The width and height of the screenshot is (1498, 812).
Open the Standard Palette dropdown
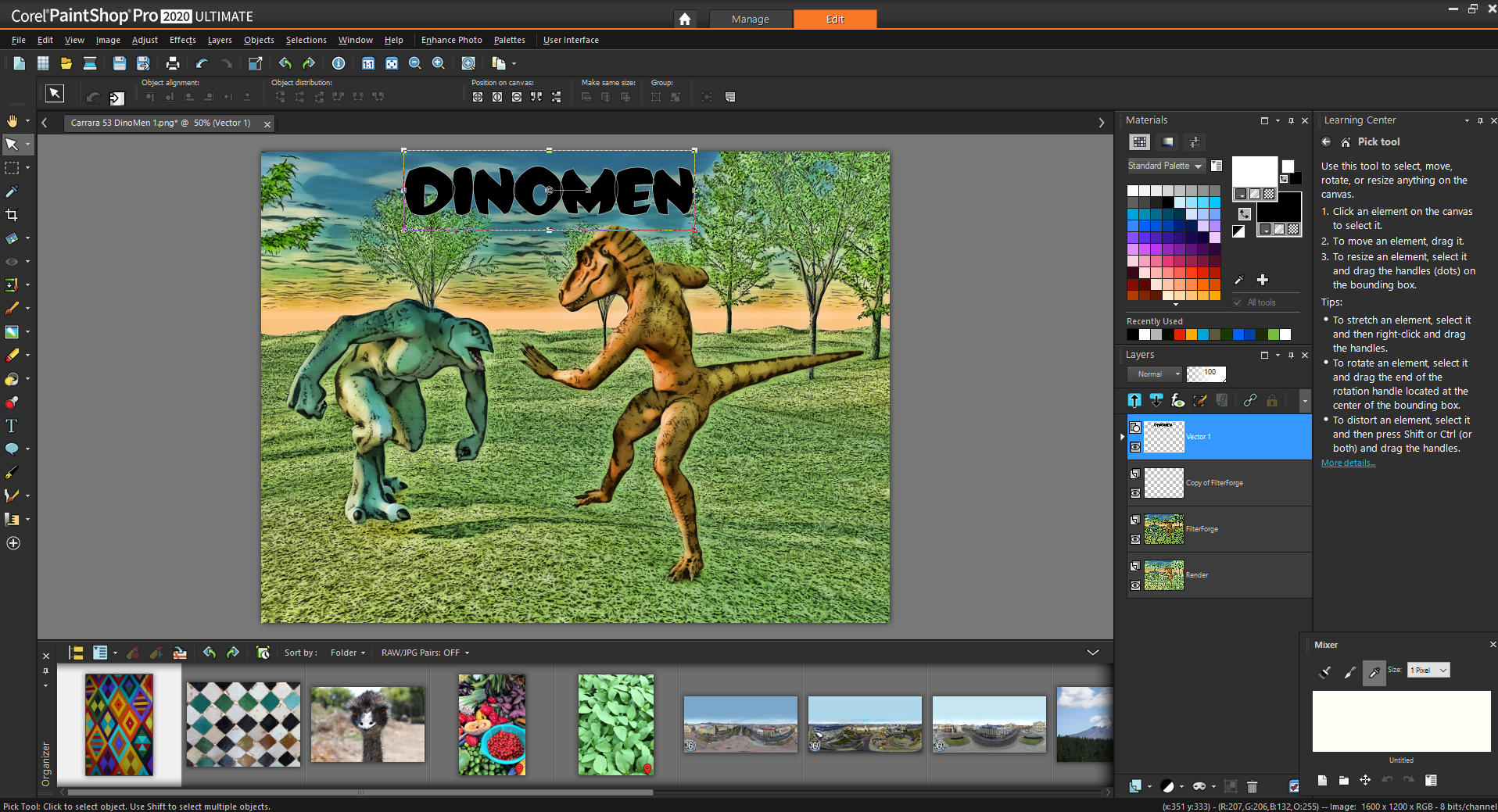[1164, 166]
